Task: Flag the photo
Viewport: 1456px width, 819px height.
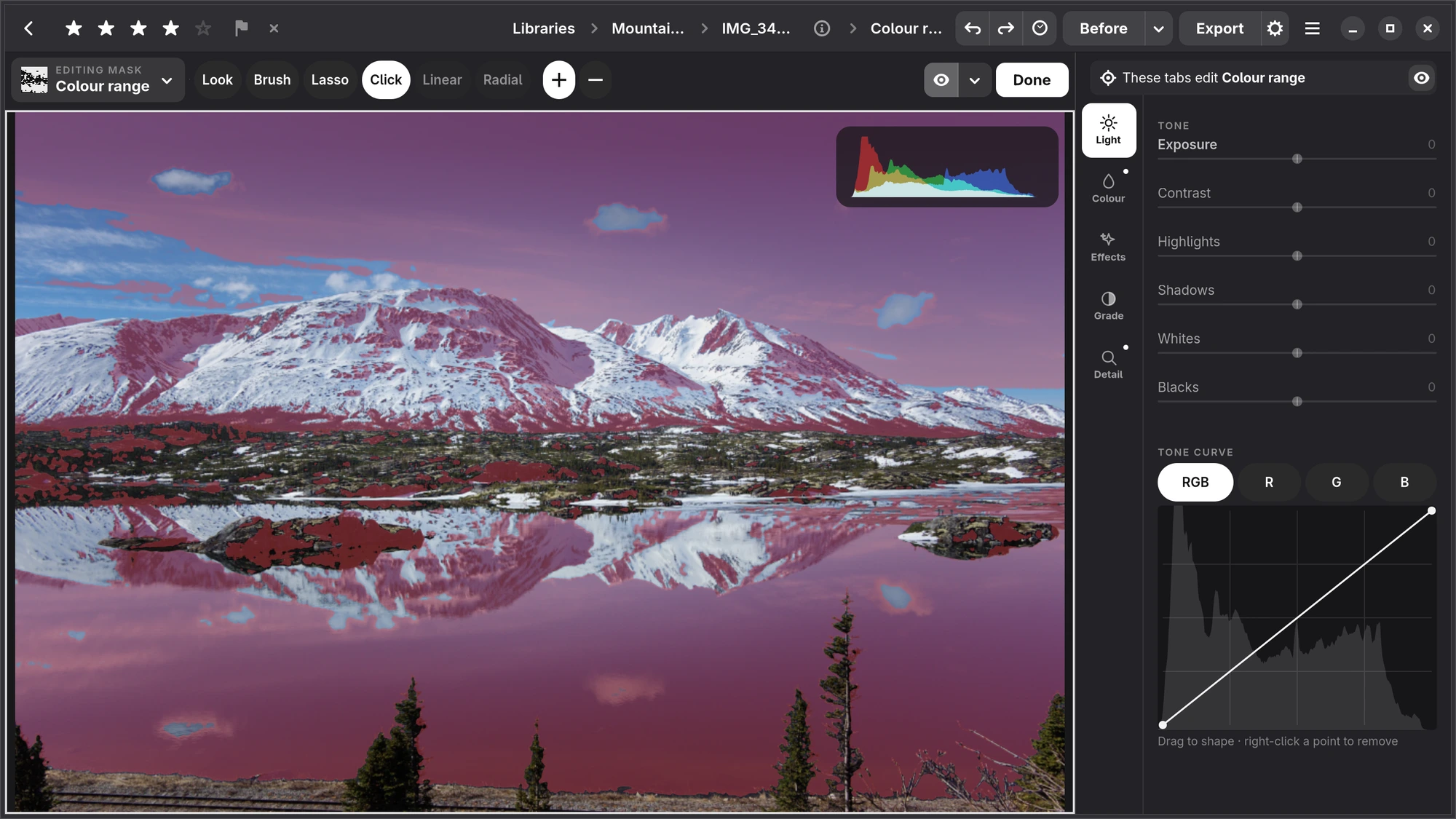Action: 241,28
